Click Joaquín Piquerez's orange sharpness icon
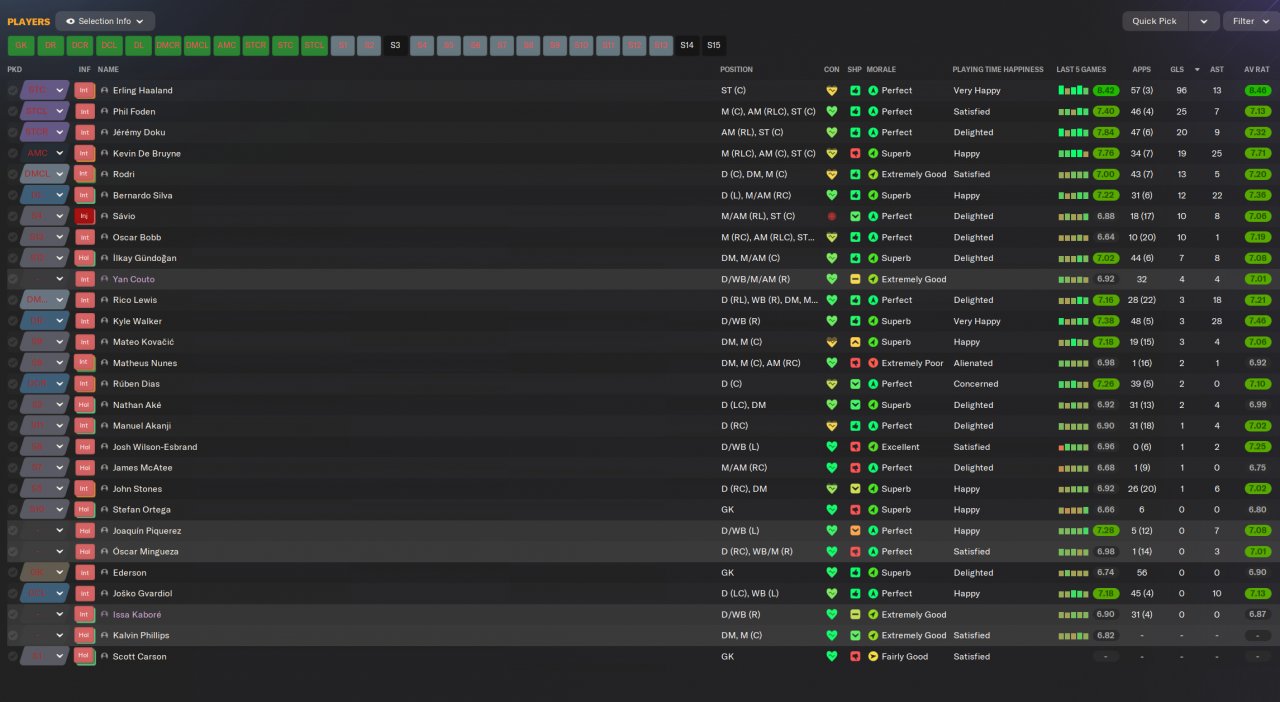1280x702 pixels. 855,531
